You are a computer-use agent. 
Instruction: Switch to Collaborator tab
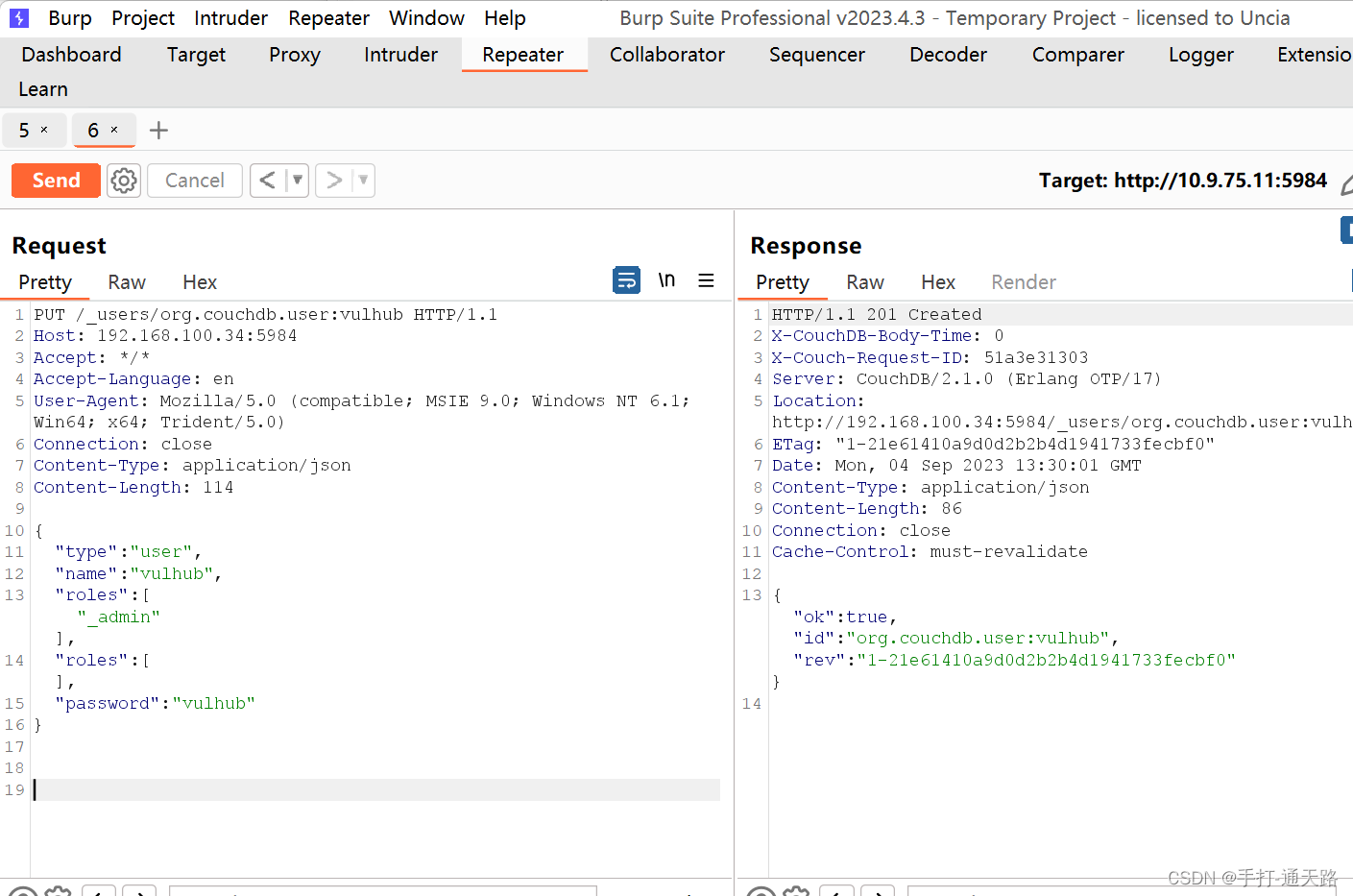tap(667, 55)
